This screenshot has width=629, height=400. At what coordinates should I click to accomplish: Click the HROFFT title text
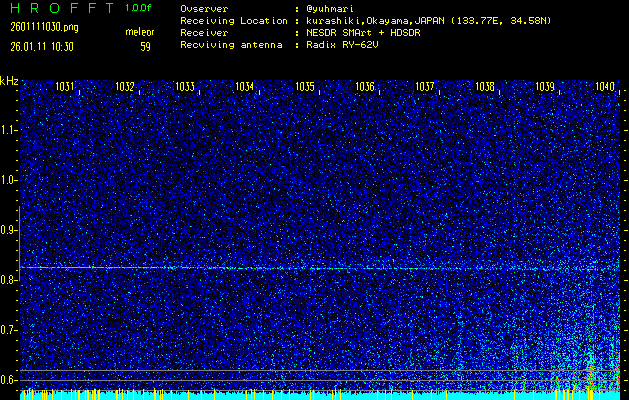click(x=59, y=8)
